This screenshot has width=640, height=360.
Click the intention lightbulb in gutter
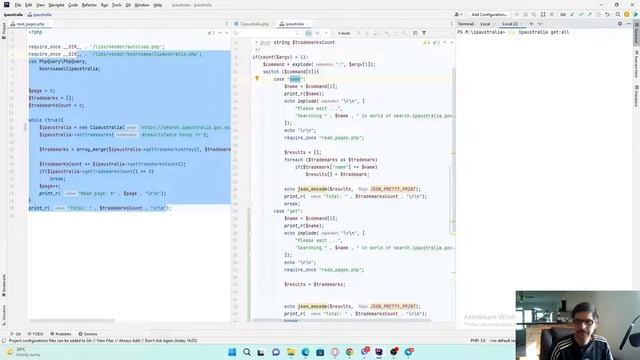click(x=257, y=78)
